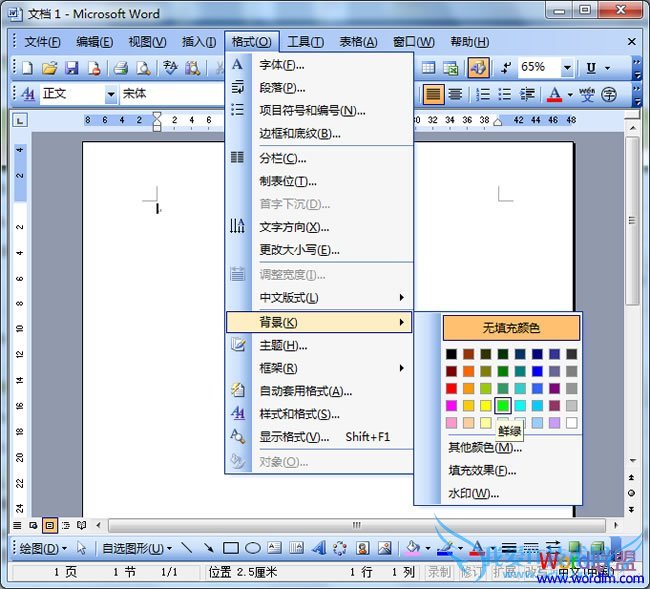Click the Print icon in the toolbar
The height and width of the screenshot is (589, 650).
(121, 68)
